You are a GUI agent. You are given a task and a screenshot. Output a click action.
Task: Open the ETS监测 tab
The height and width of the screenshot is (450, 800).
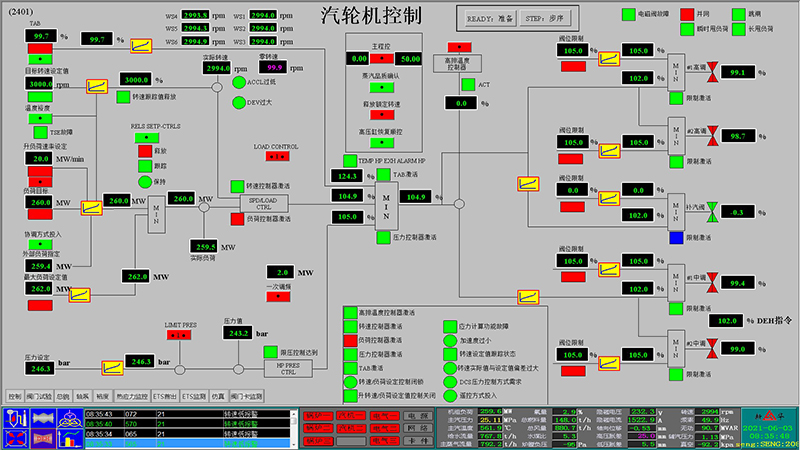[192, 396]
